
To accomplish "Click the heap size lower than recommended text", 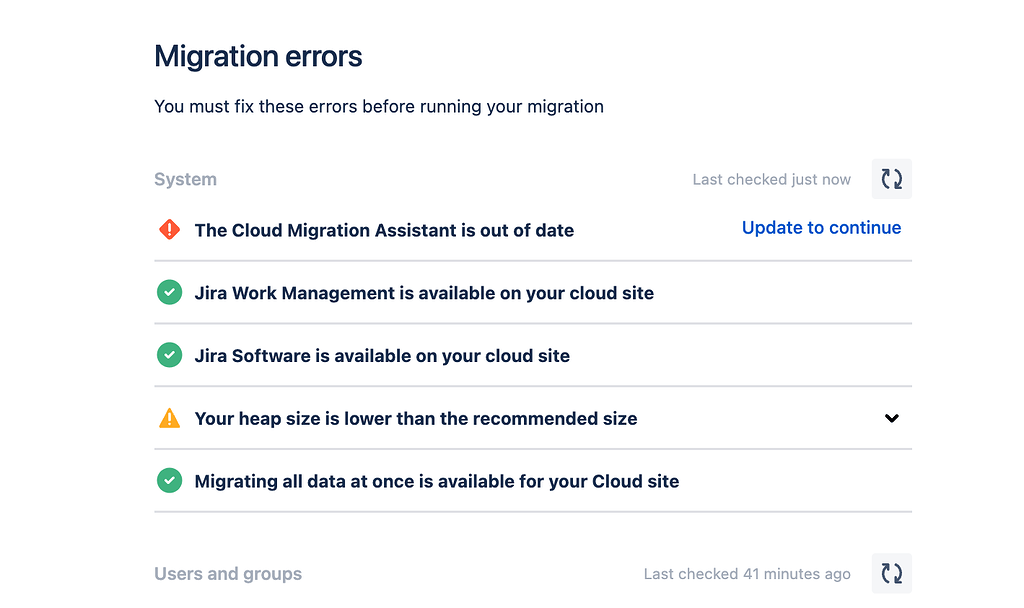I will 416,419.
